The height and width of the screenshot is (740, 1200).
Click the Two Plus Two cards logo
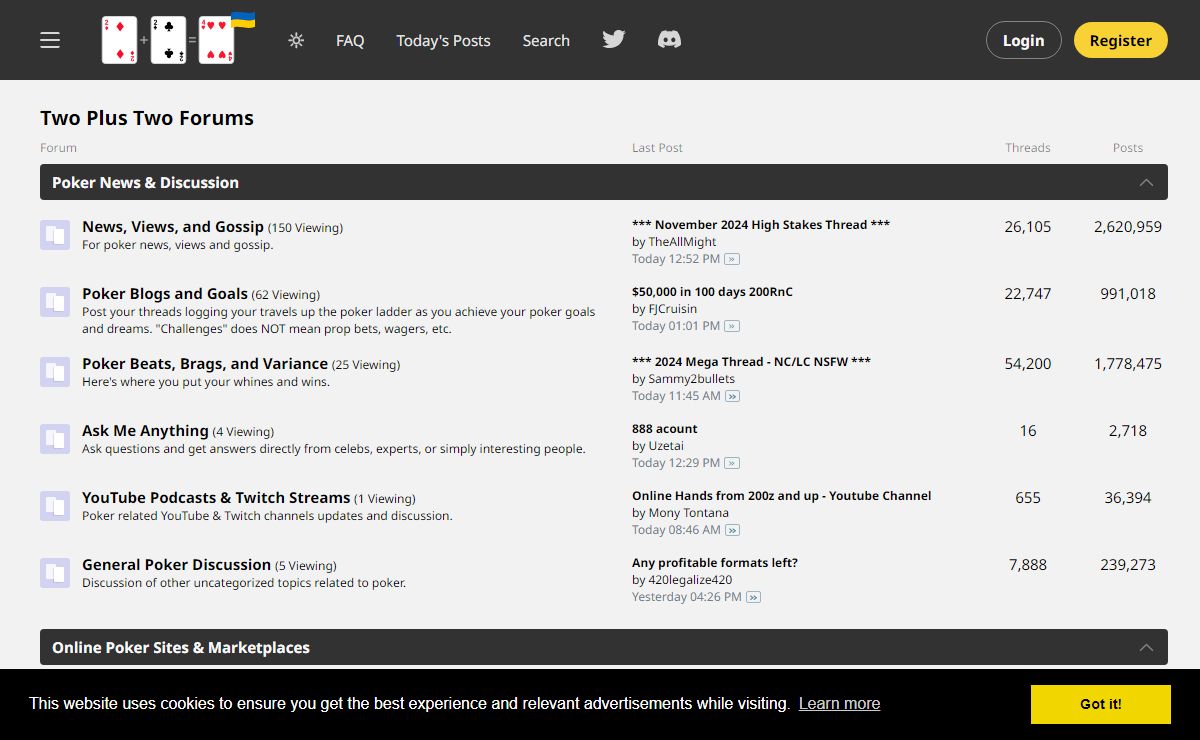[170, 40]
